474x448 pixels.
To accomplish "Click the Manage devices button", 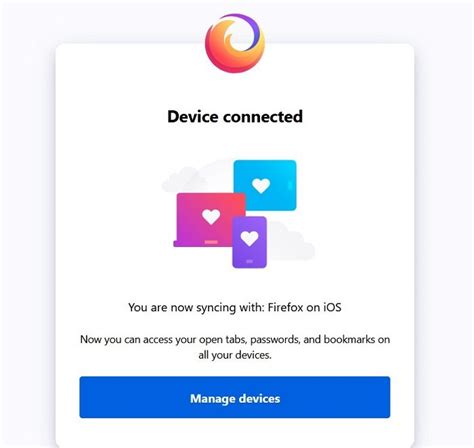I will point(235,397).
